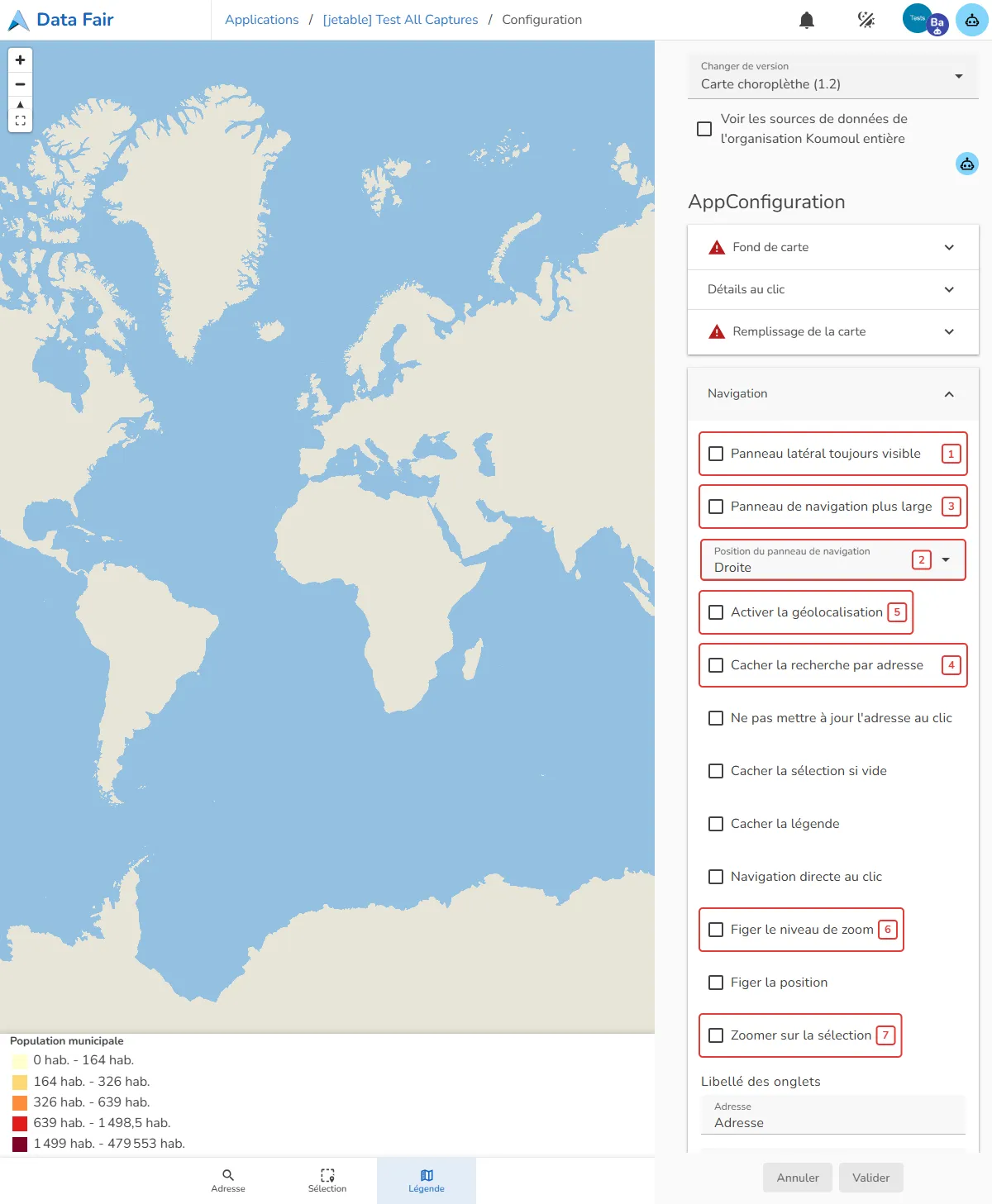The image size is (992, 1204).
Task: Click the pale yellow 0–164 hab. swatch
Action: (20, 1061)
